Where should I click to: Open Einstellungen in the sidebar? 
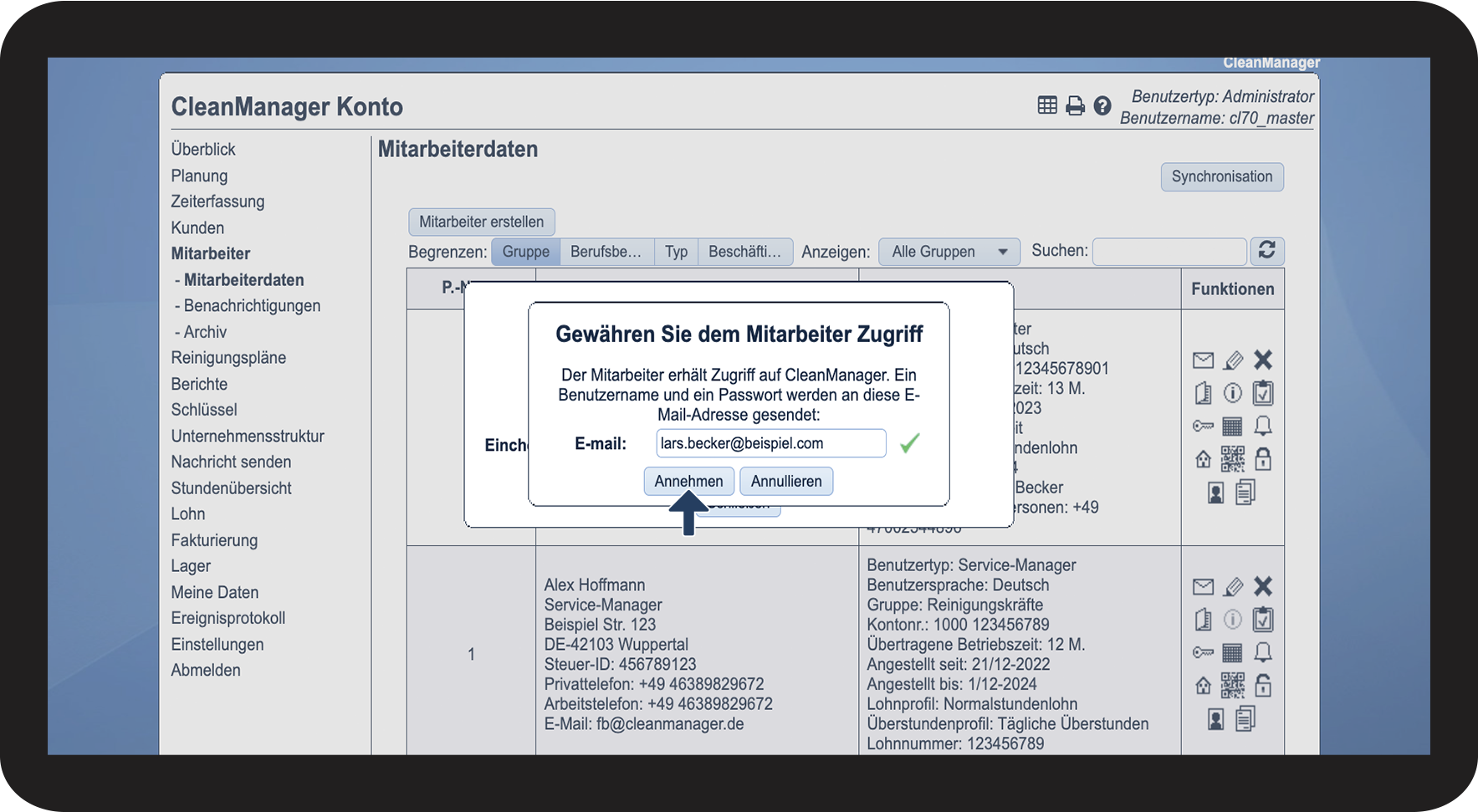pyautogui.click(x=217, y=645)
